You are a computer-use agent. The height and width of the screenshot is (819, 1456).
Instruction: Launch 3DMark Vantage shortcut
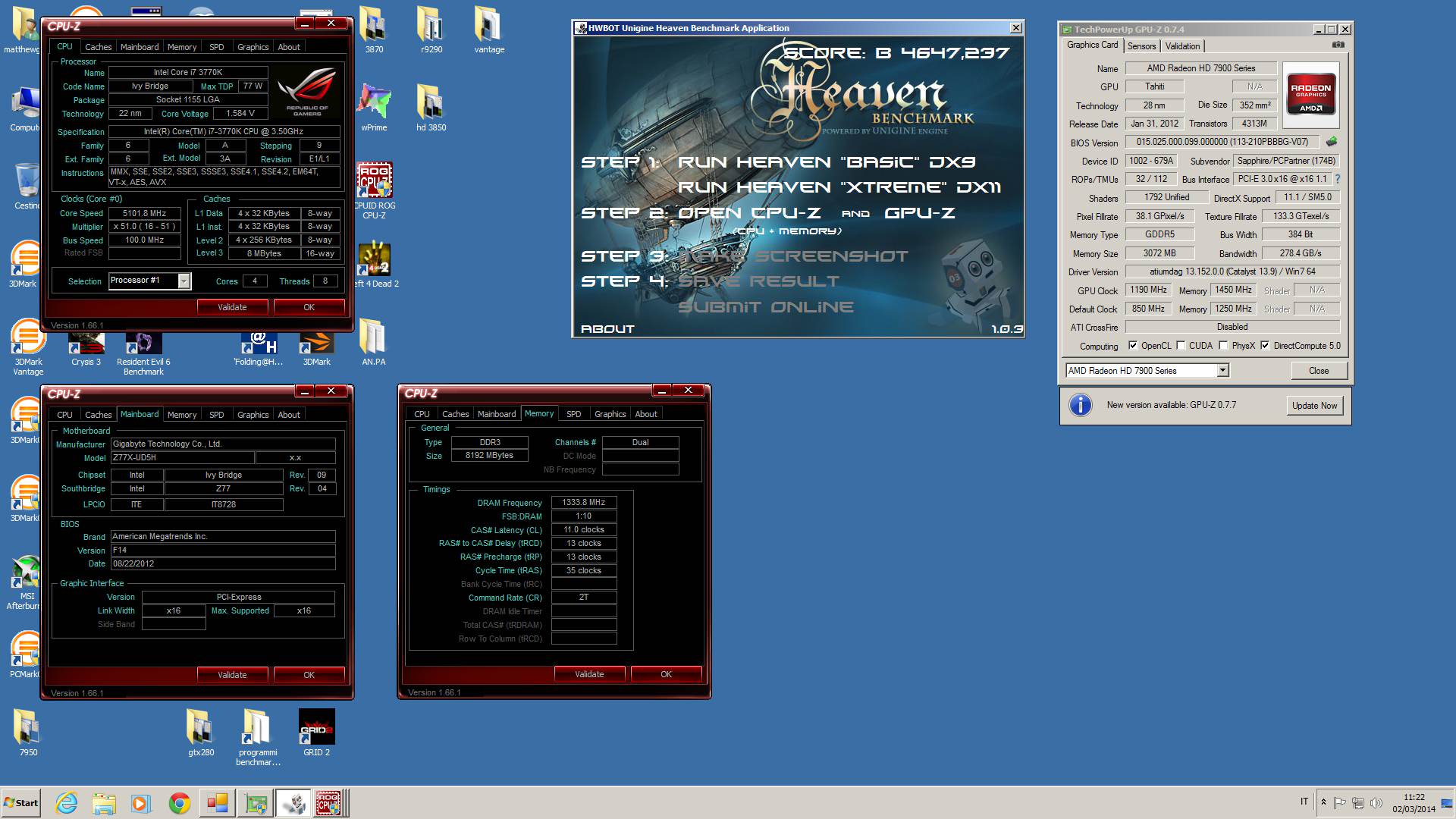pyautogui.click(x=28, y=347)
